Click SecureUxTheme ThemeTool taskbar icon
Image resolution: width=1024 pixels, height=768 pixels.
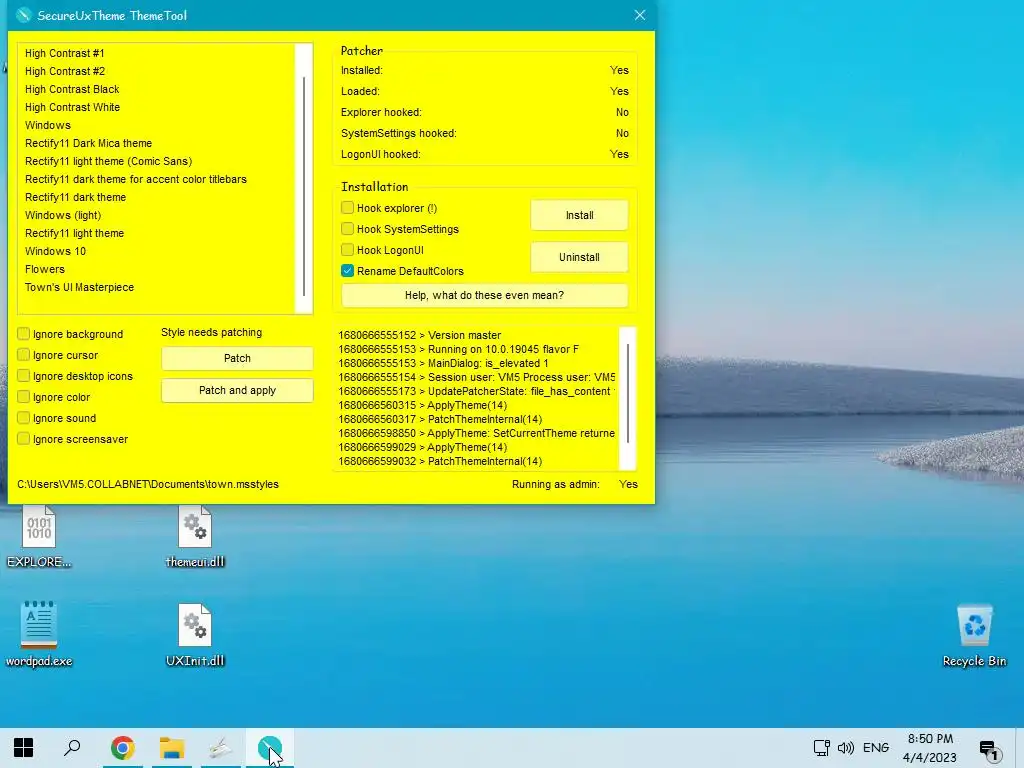270,748
